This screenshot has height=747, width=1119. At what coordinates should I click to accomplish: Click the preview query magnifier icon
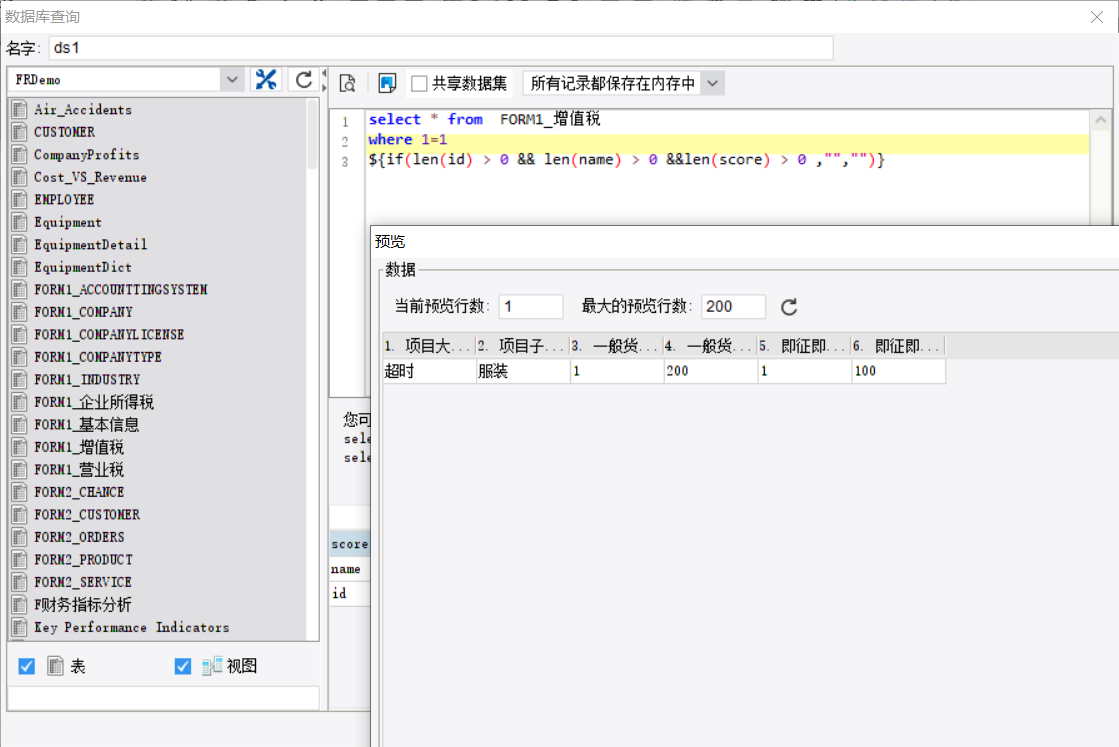pyautogui.click(x=347, y=84)
